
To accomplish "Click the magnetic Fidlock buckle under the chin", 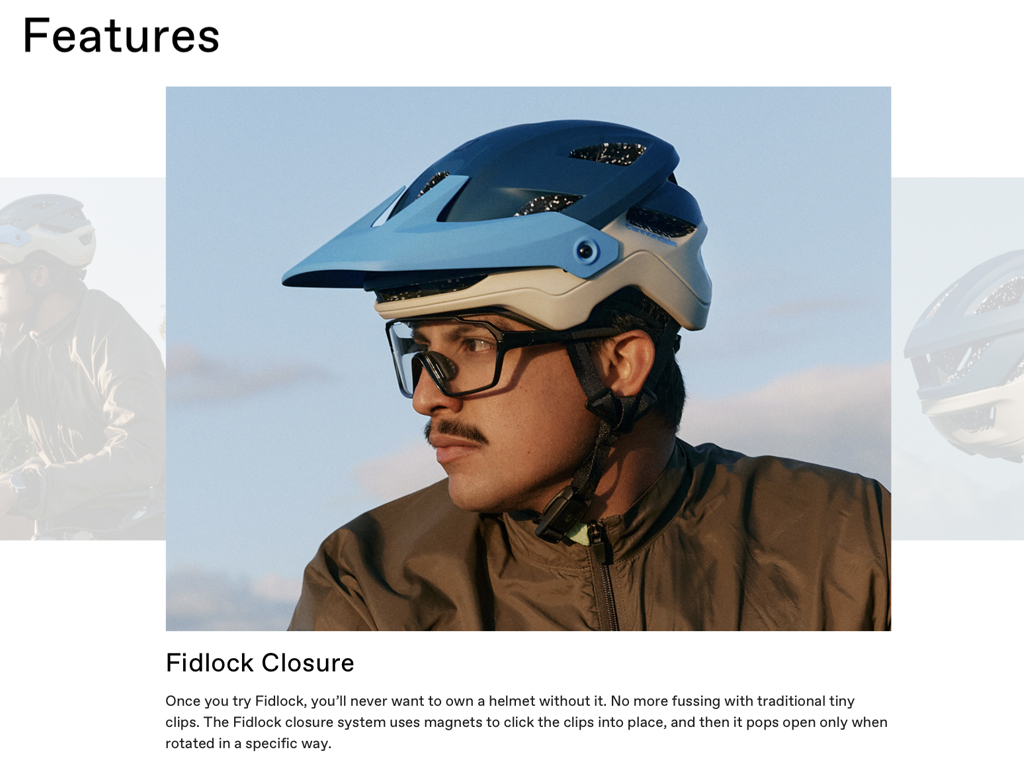I will (560, 515).
